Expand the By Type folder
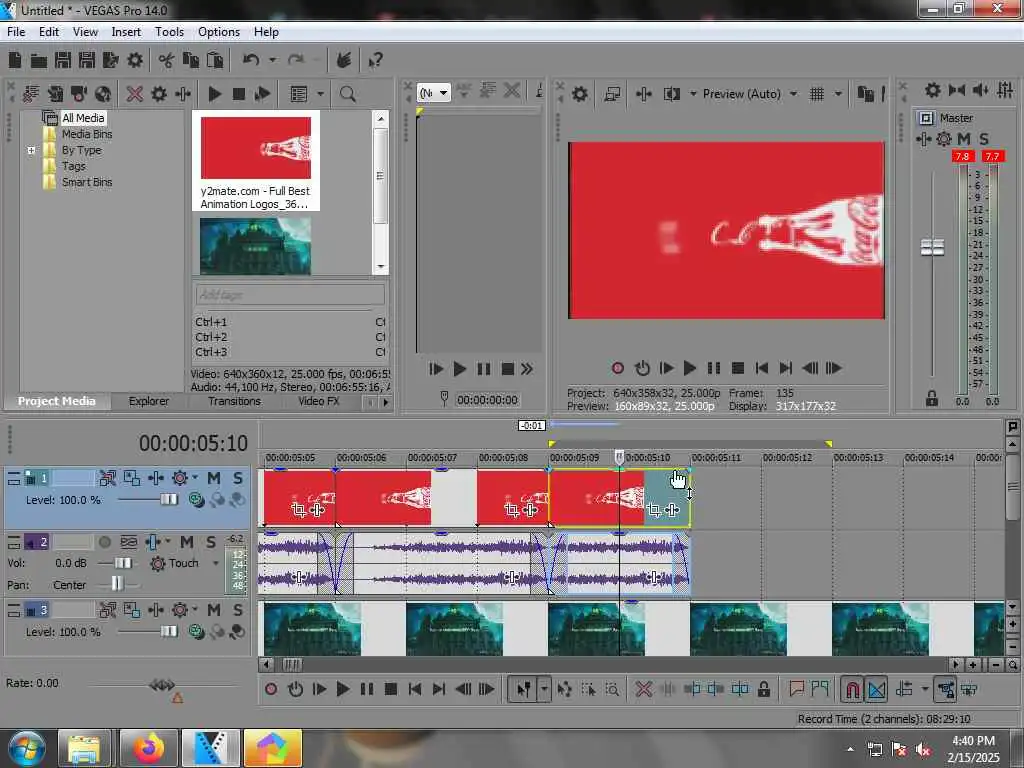Image resolution: width=1024 pixels, height=768 pixels. click(x=31, y=150)
